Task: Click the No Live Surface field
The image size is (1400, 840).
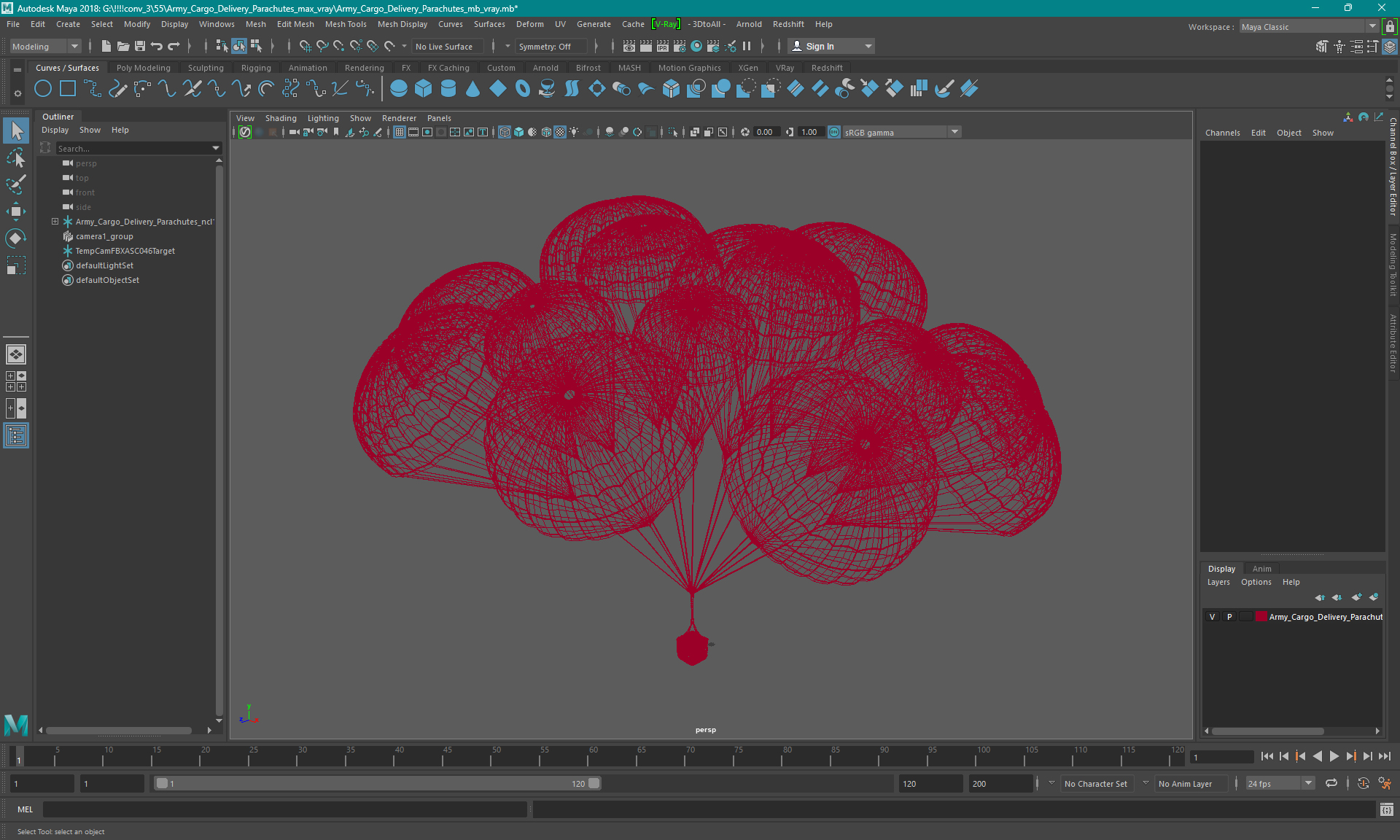Action: click(x=448, y=46)
